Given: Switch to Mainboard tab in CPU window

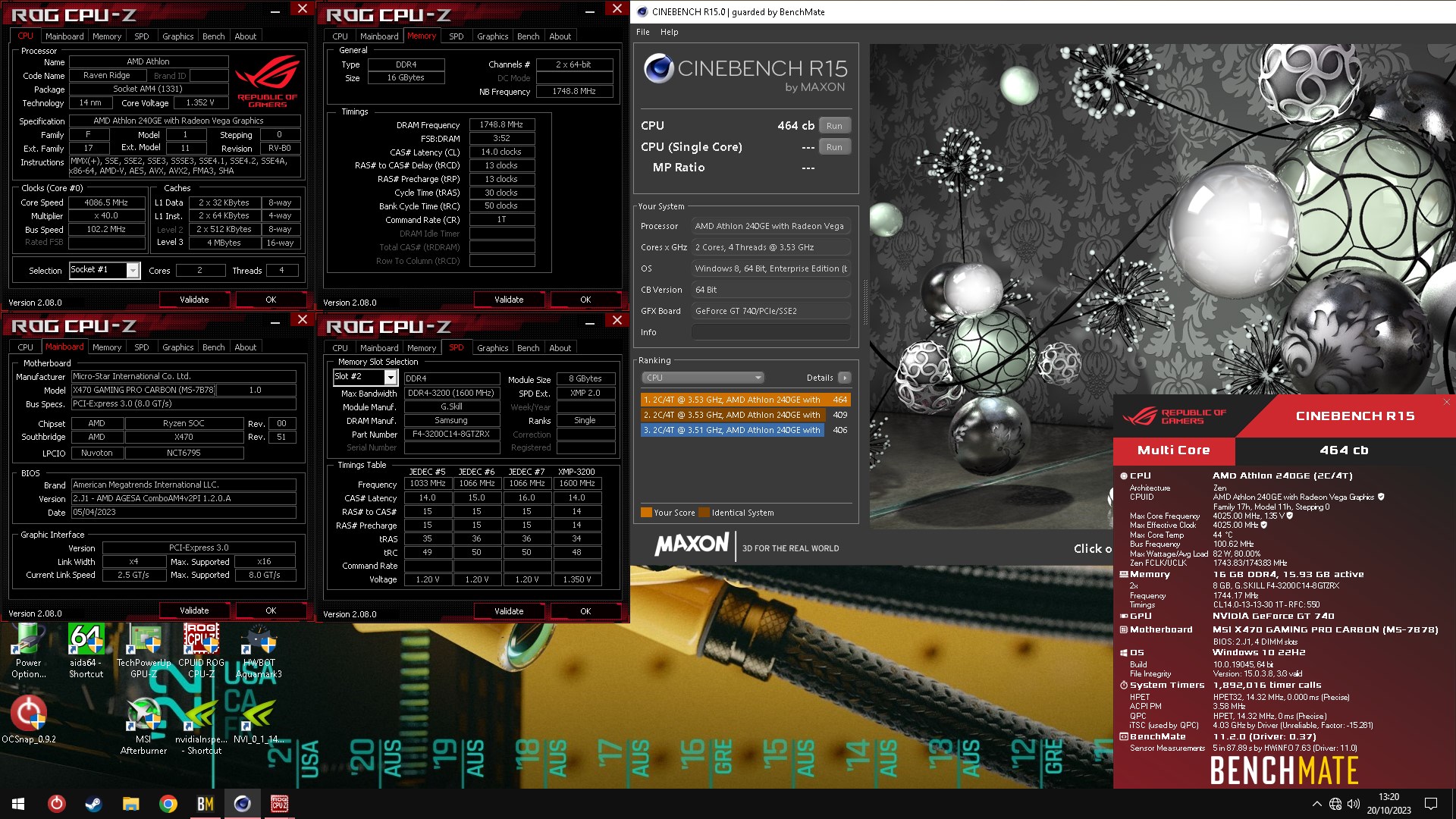Looking at the screenshot, I should click(x=64, y=36).
